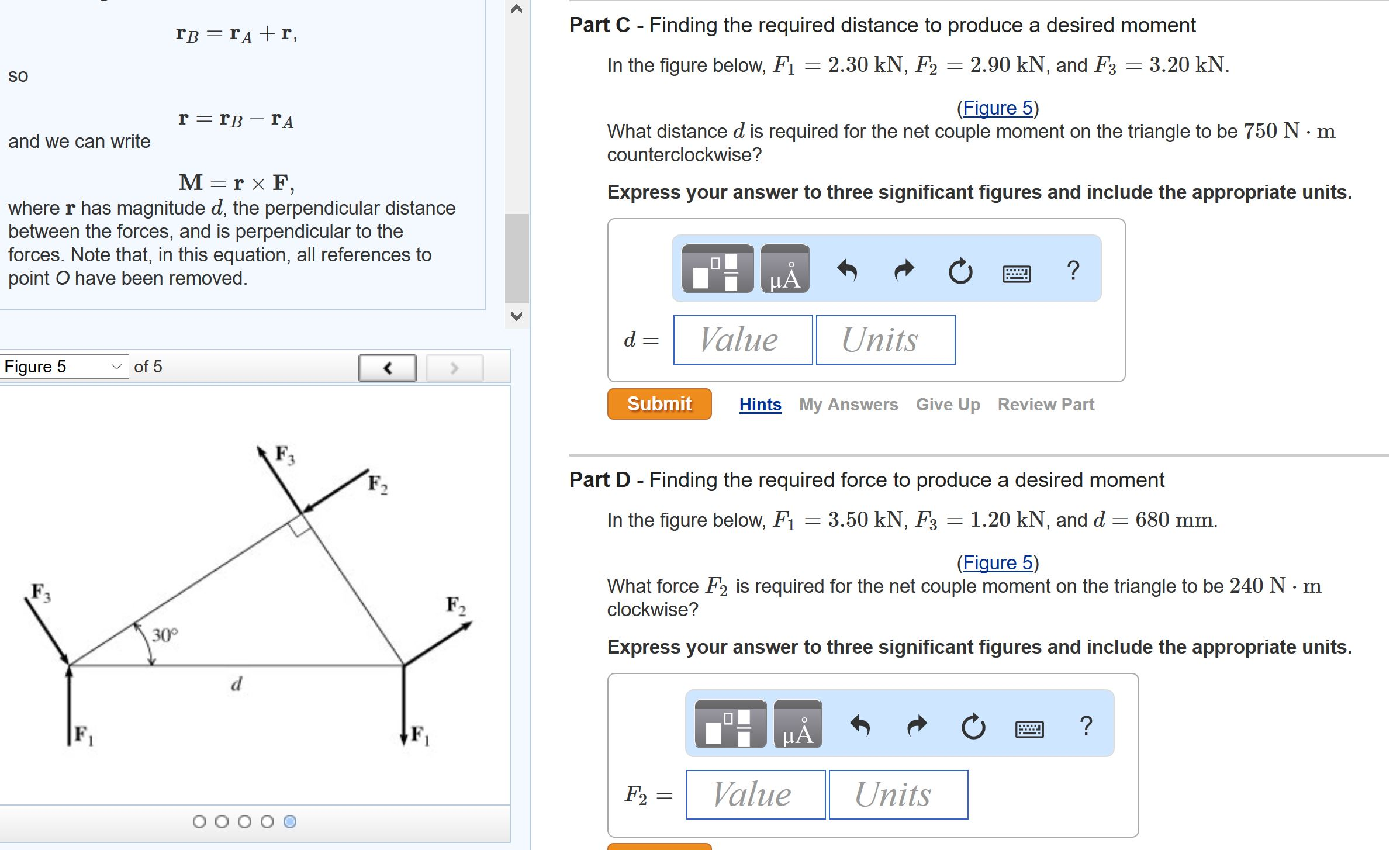This screenshot has width=1400, height=850.
Task: Select the fourth figure pagination dot
Action: (267, 822)
